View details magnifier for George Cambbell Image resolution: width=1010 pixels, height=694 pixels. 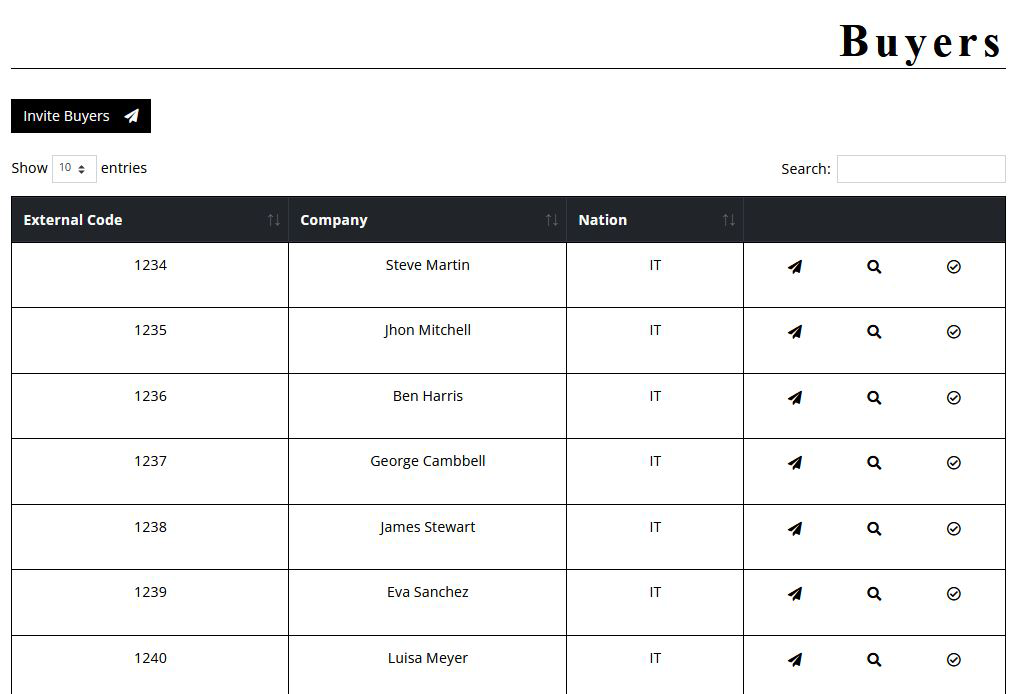[874, 463]
